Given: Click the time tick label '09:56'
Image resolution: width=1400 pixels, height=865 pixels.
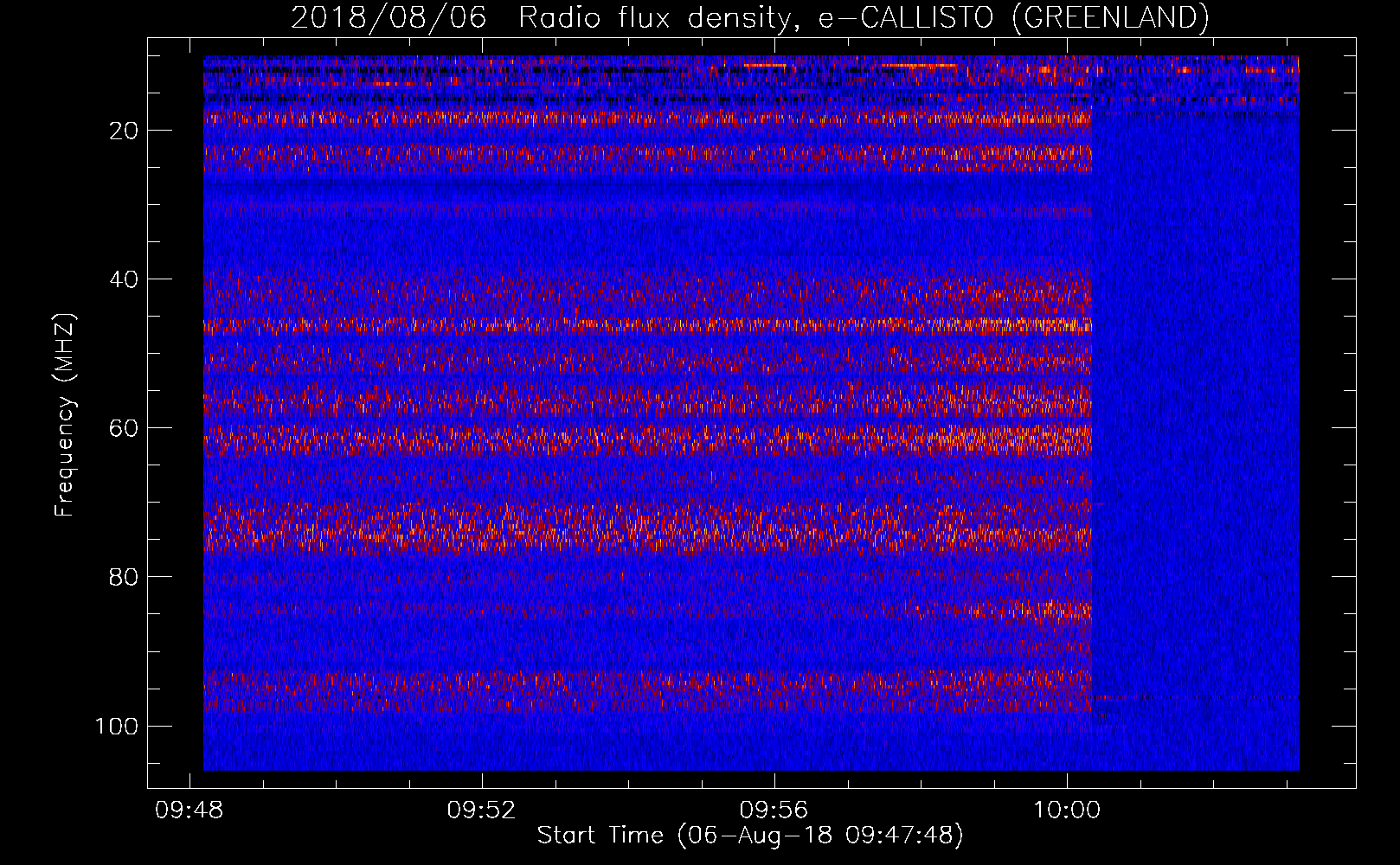Looking at the screenshot, I should point(774,811).
